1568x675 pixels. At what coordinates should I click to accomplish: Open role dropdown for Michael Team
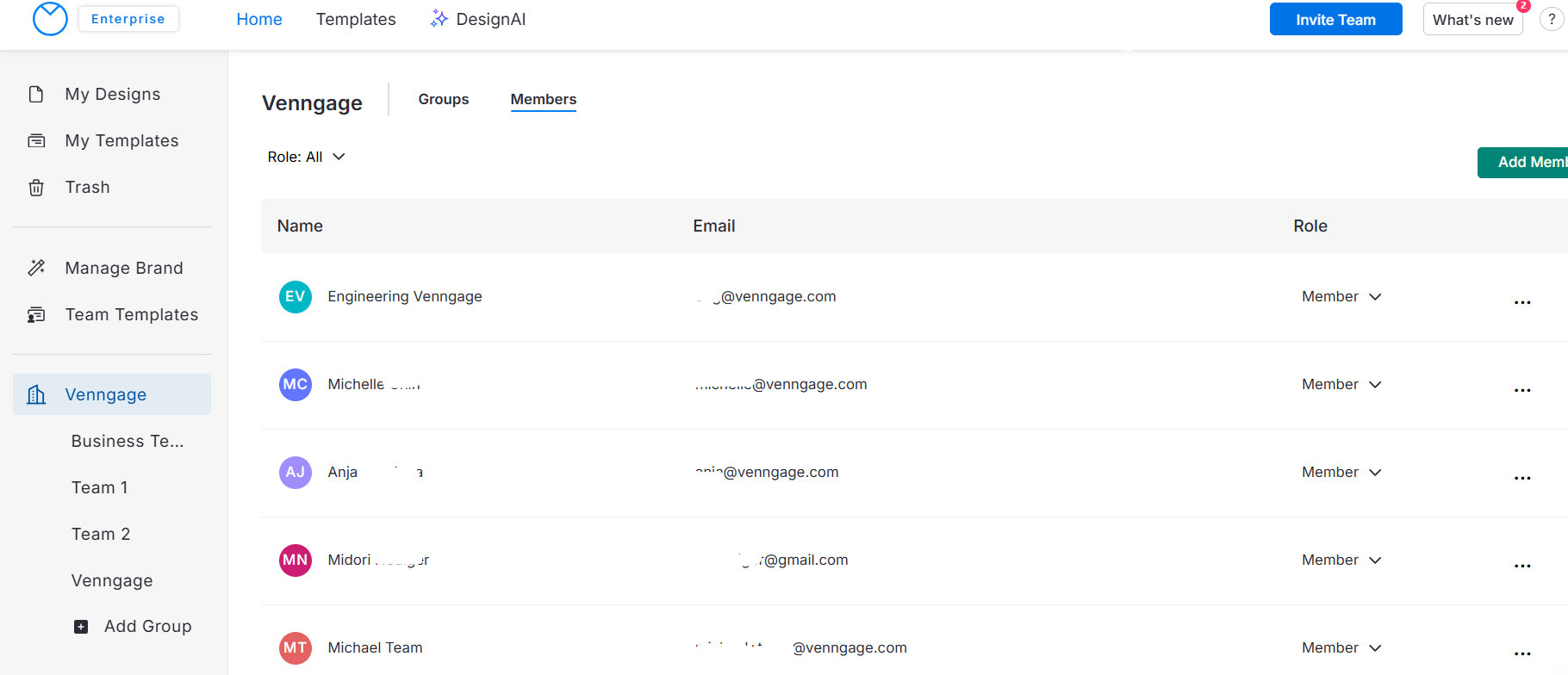(x=1341, y=647)
